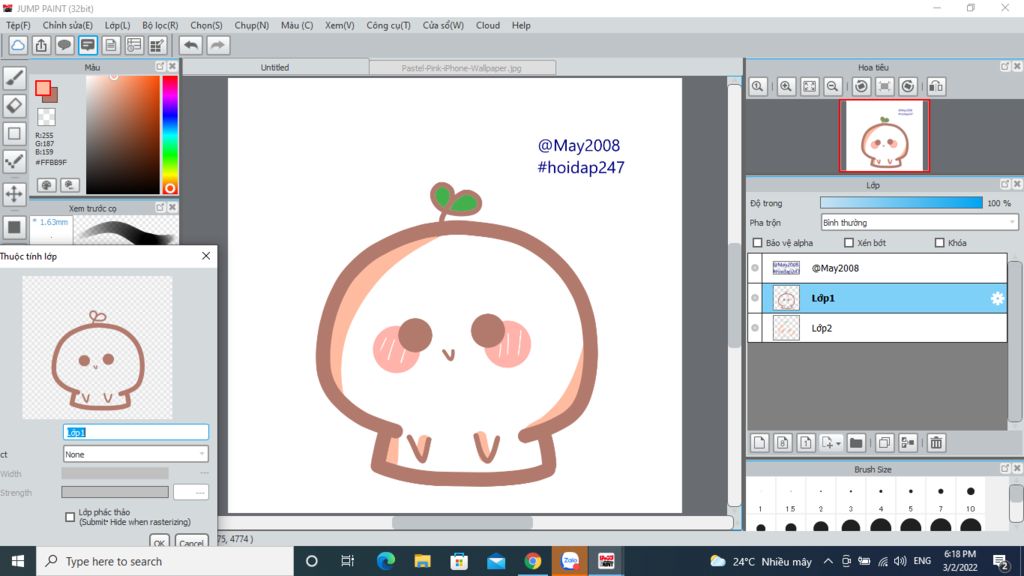
Task: Tick the Lớp phác thảo checkbox
Action: (70, 517)
